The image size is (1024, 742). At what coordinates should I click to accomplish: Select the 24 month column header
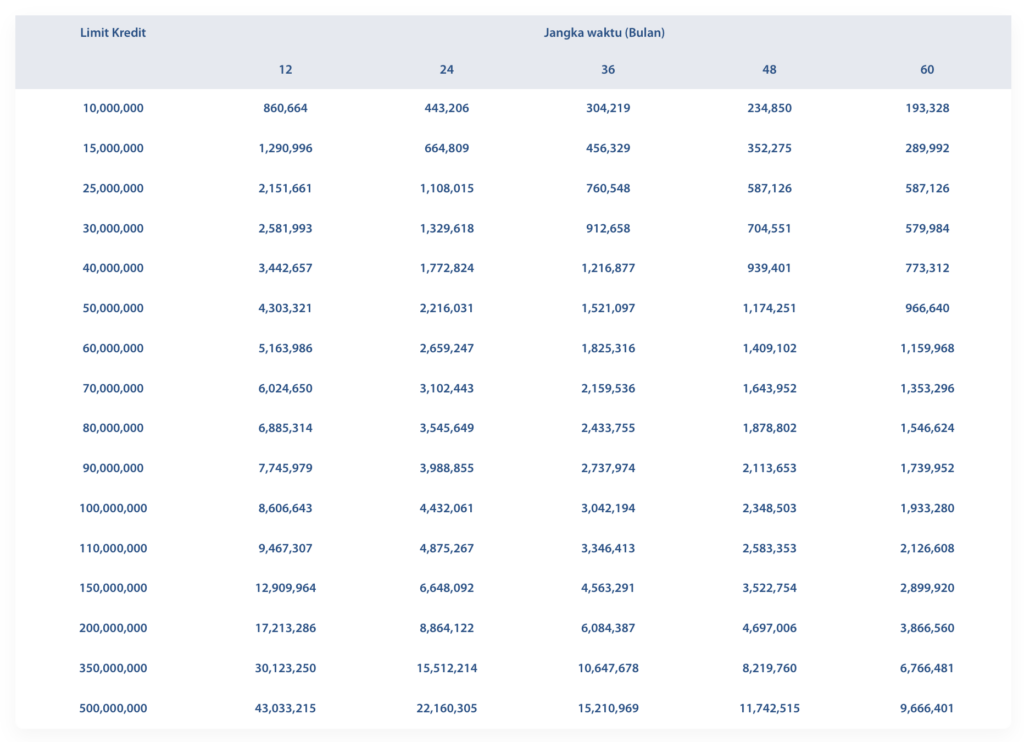coord(447,70)
